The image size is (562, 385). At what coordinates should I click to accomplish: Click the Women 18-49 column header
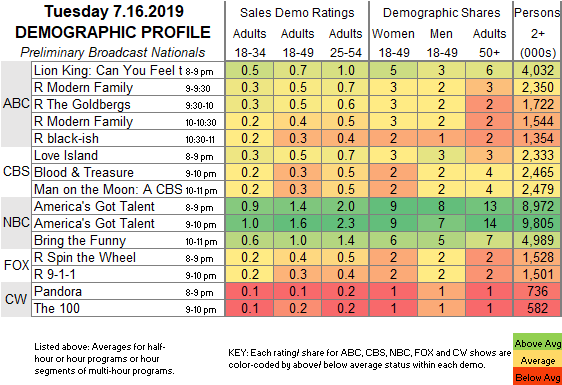pos(394,43)
